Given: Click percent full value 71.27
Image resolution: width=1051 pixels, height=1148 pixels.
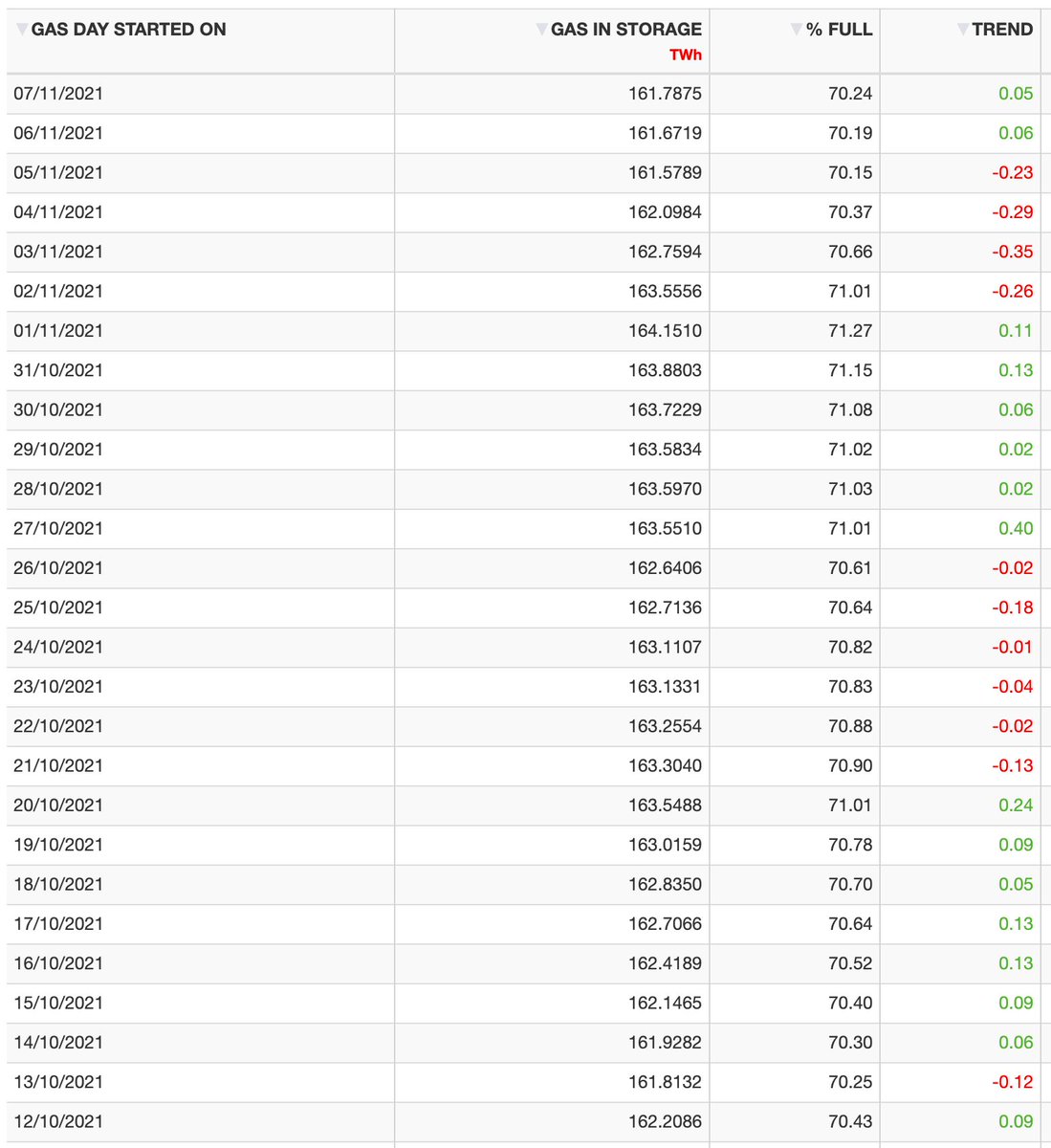Looking at the screenshot, I should 850,331.
